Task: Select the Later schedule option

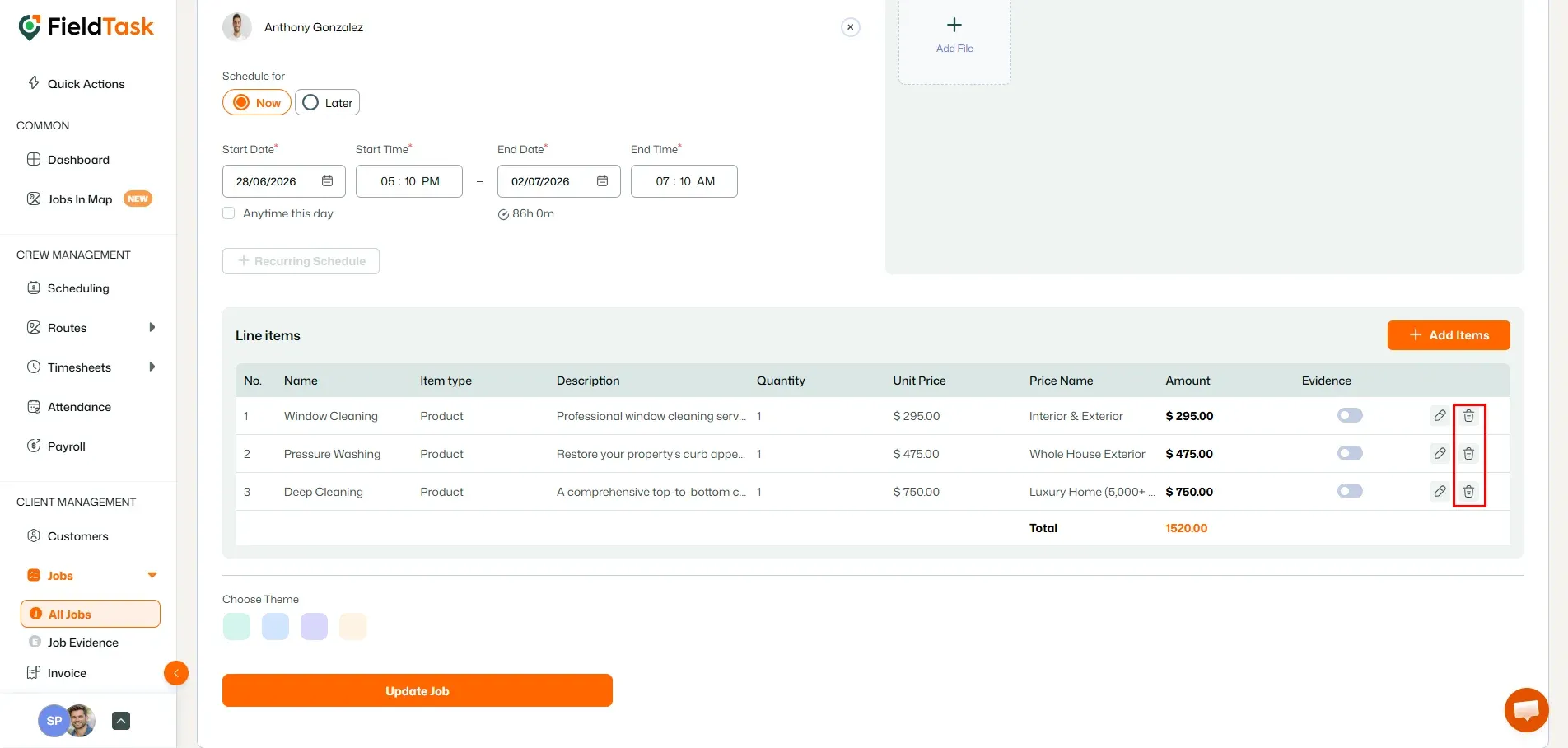Action: [328, 103]
